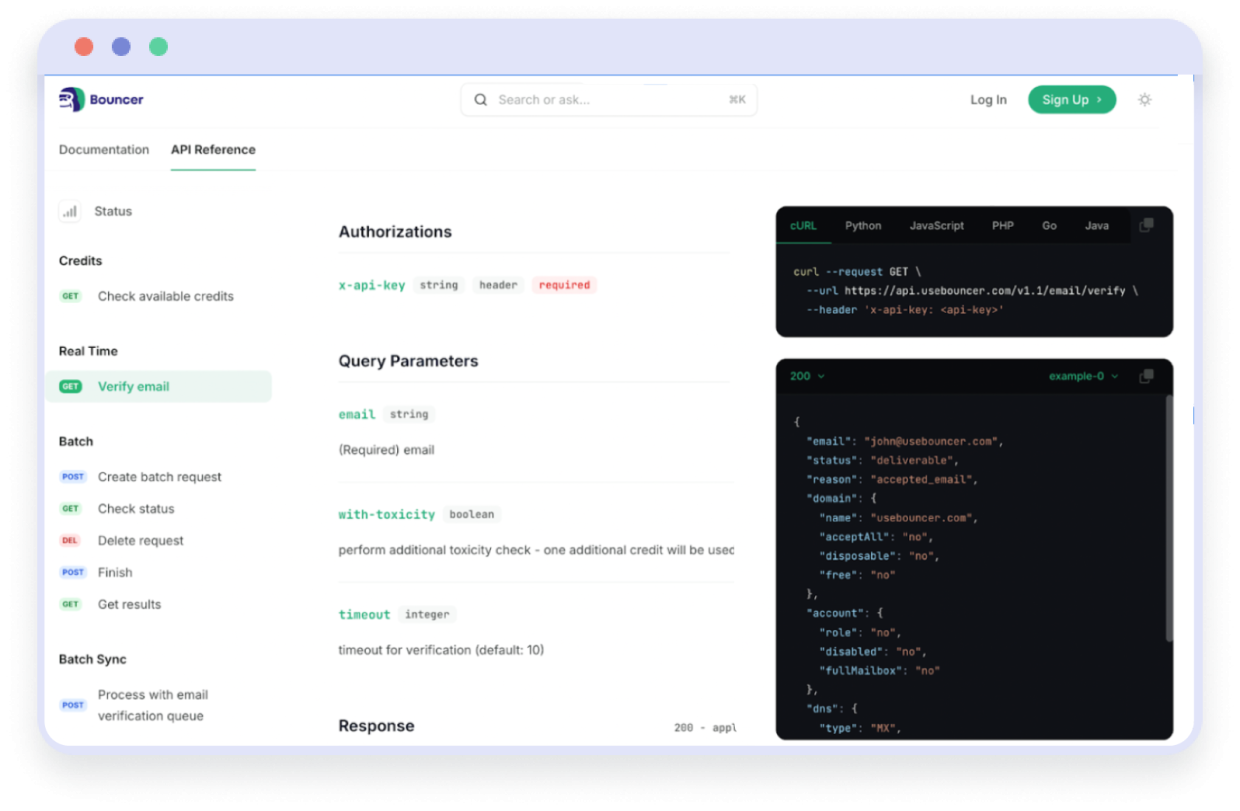Copy the cURL code snippet
This screenshot has width=1240, height=811.
click(1147, 226)
